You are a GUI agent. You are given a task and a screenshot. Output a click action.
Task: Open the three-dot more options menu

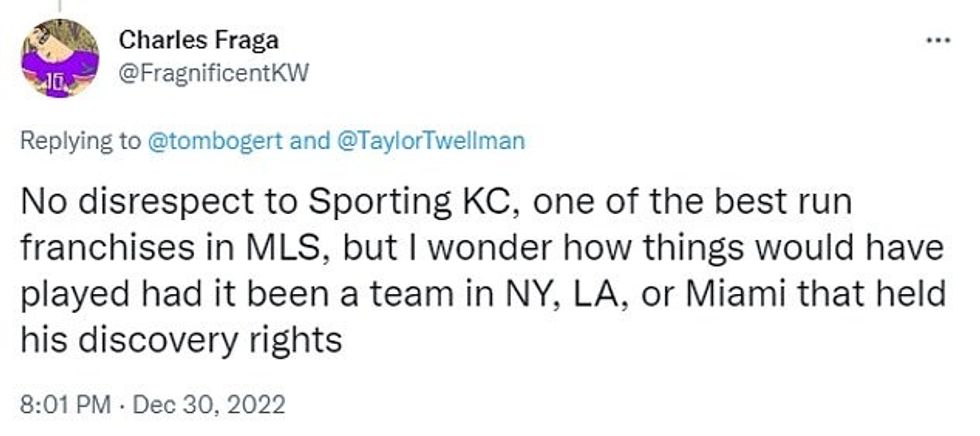tap(937, 42)
